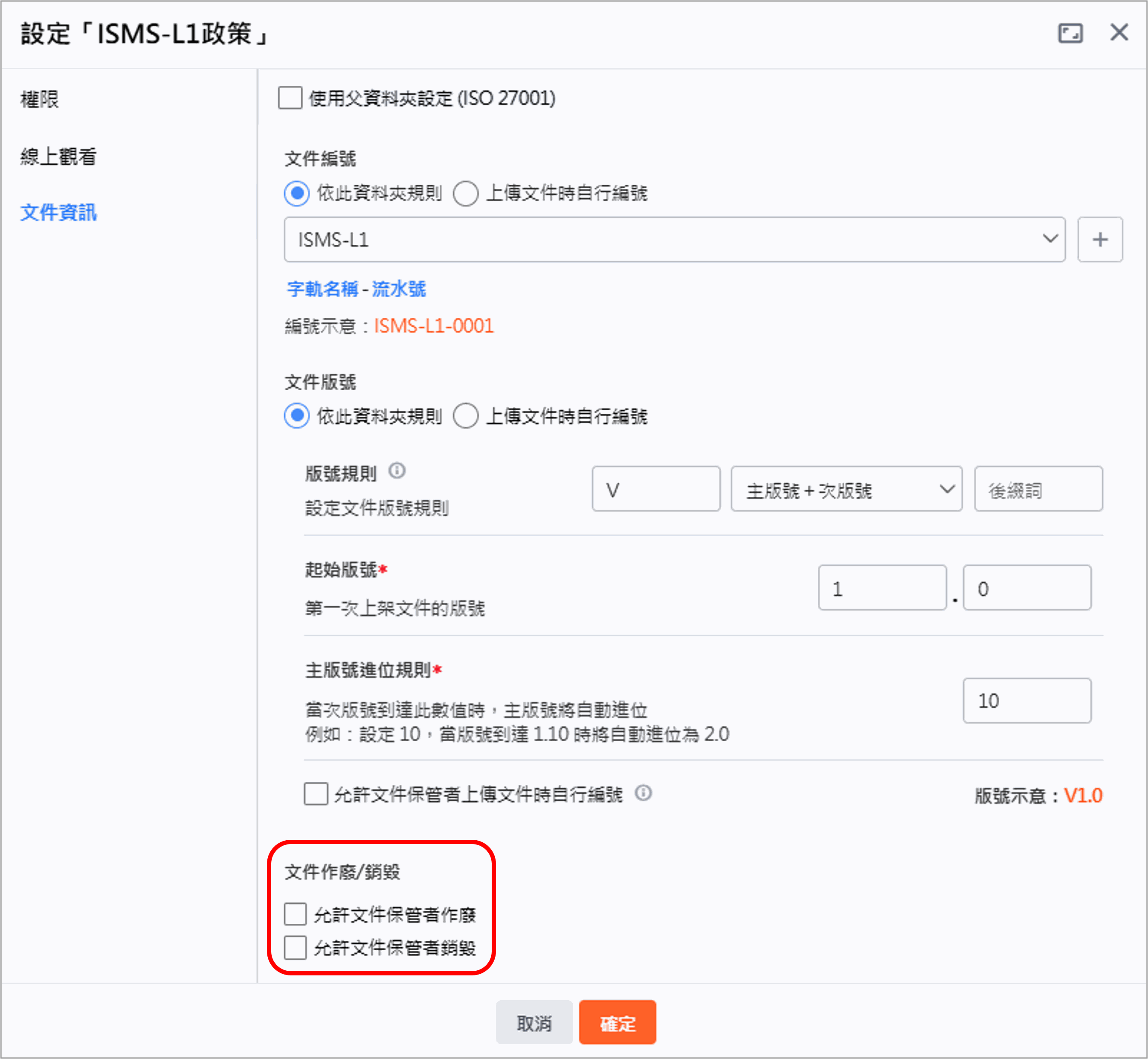
Task: Click the plus icon beside ISMS-L1 dropdown
Action: click(1099, 240)
